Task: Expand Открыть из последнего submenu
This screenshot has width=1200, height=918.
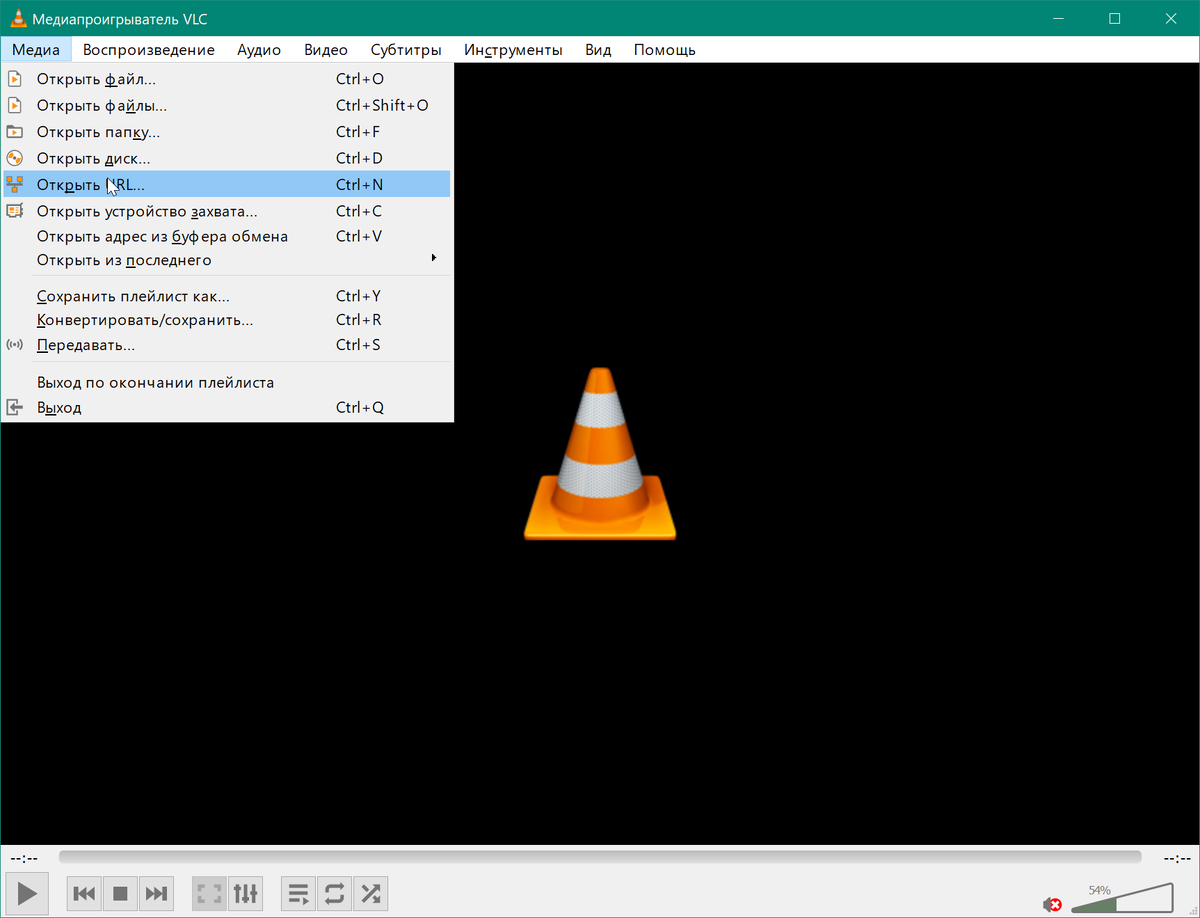Action: click(226, 260)
